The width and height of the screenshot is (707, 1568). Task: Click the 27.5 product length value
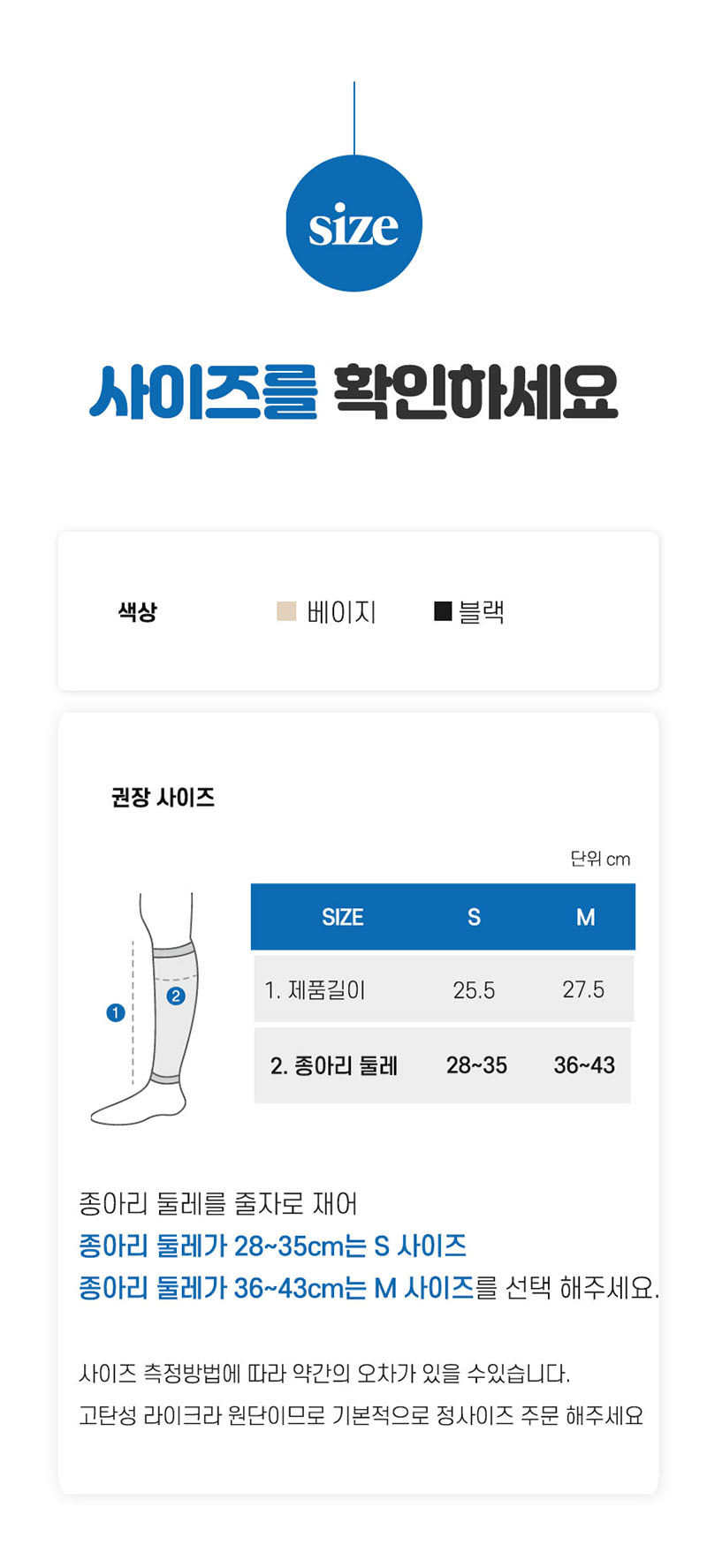(583, 989)
